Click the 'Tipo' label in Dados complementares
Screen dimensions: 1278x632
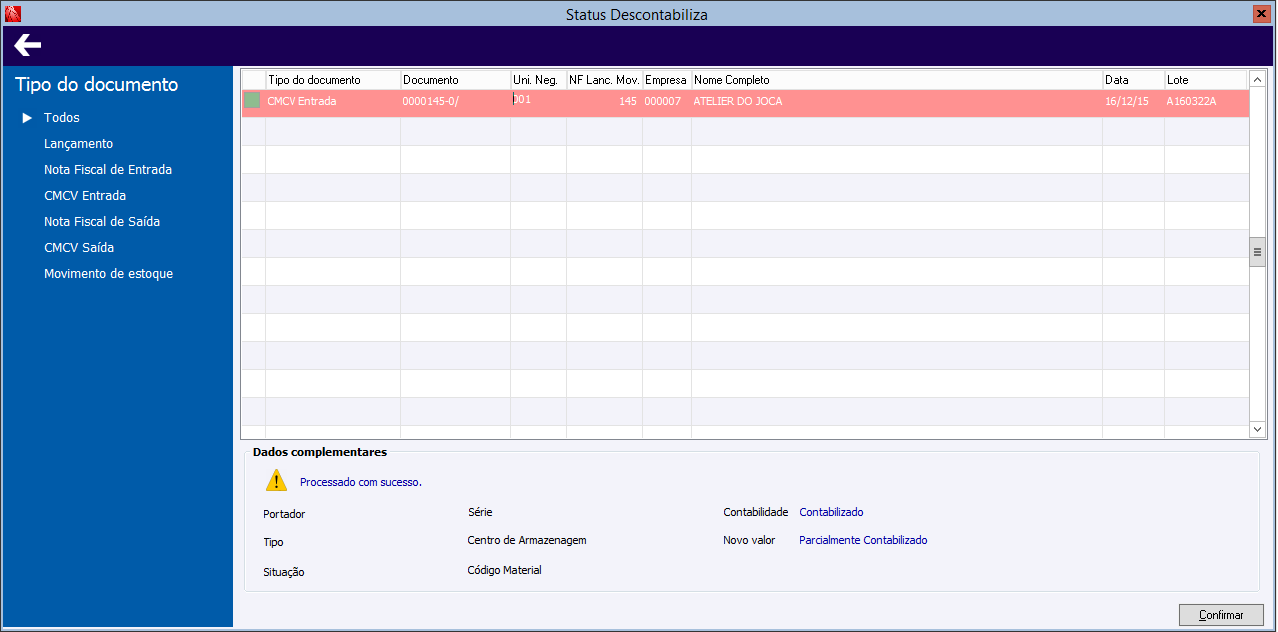[273, 542]
